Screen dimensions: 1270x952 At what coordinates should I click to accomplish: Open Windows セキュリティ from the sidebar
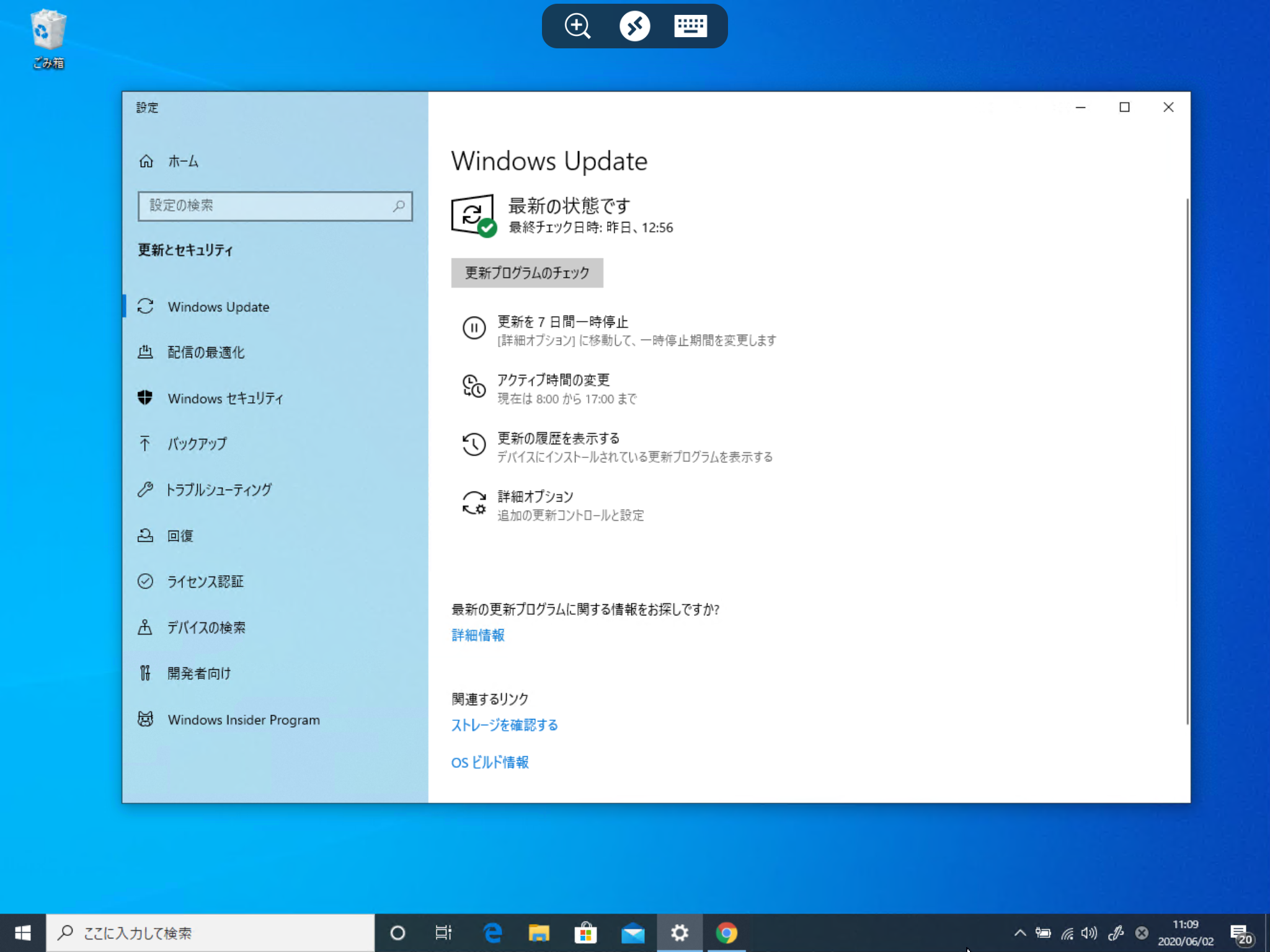pos(225,399)
